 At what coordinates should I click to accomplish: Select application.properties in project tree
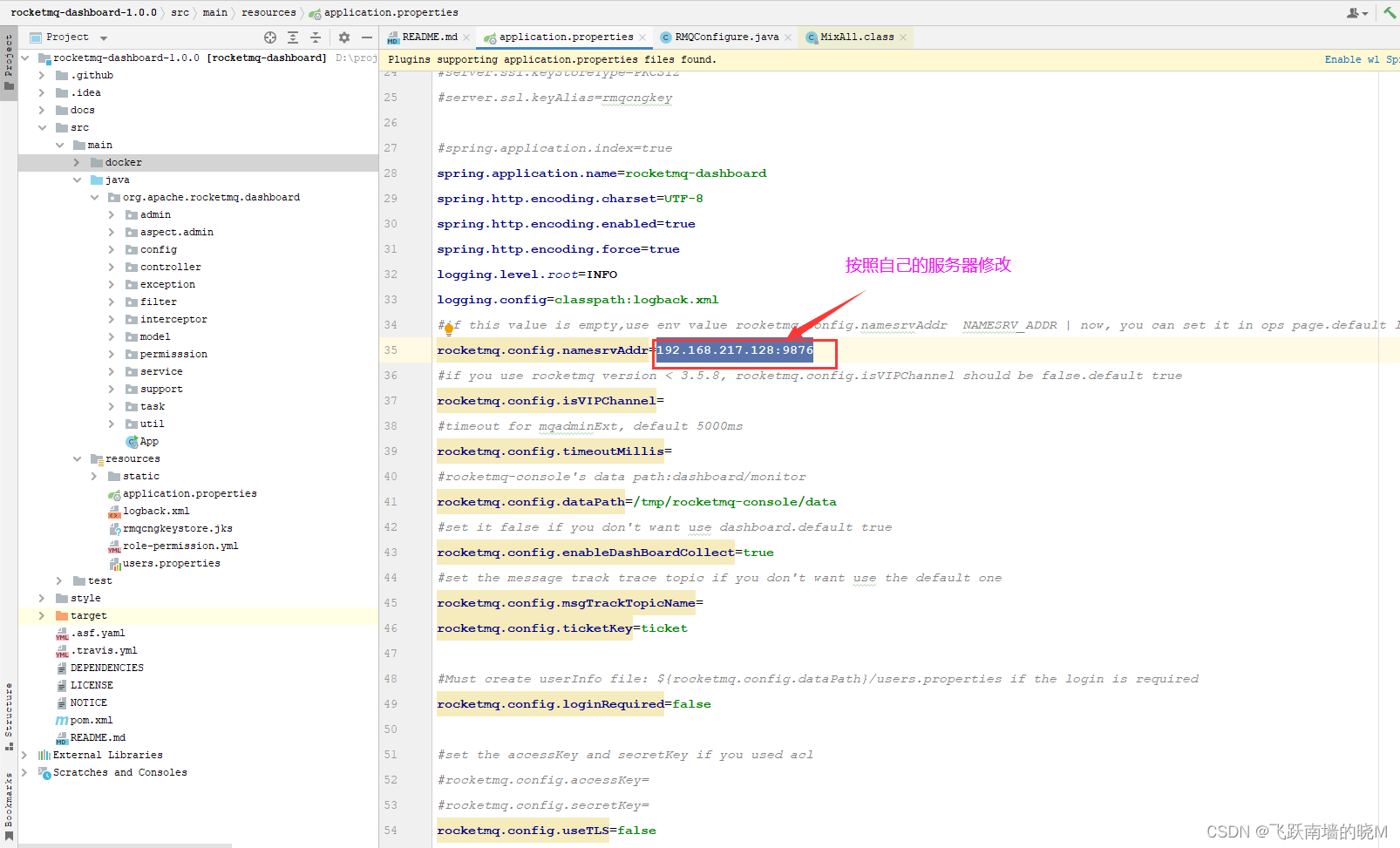tap(189, 494)
